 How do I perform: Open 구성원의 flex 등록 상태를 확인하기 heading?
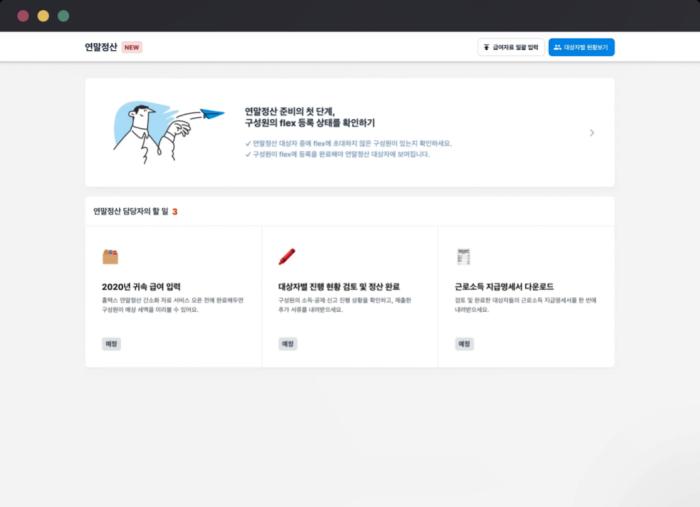(309, 123)
